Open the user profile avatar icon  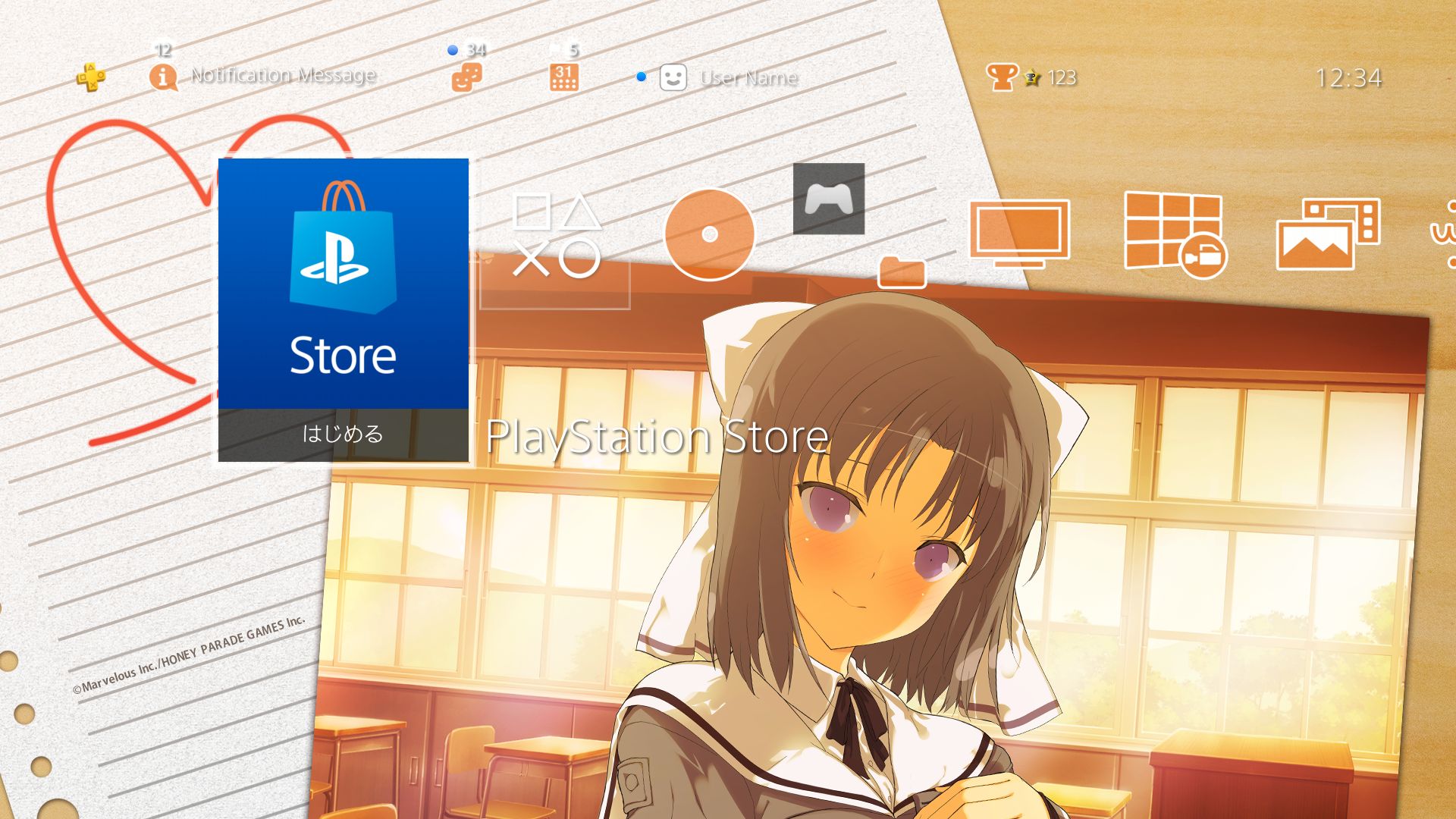point(673,77)
